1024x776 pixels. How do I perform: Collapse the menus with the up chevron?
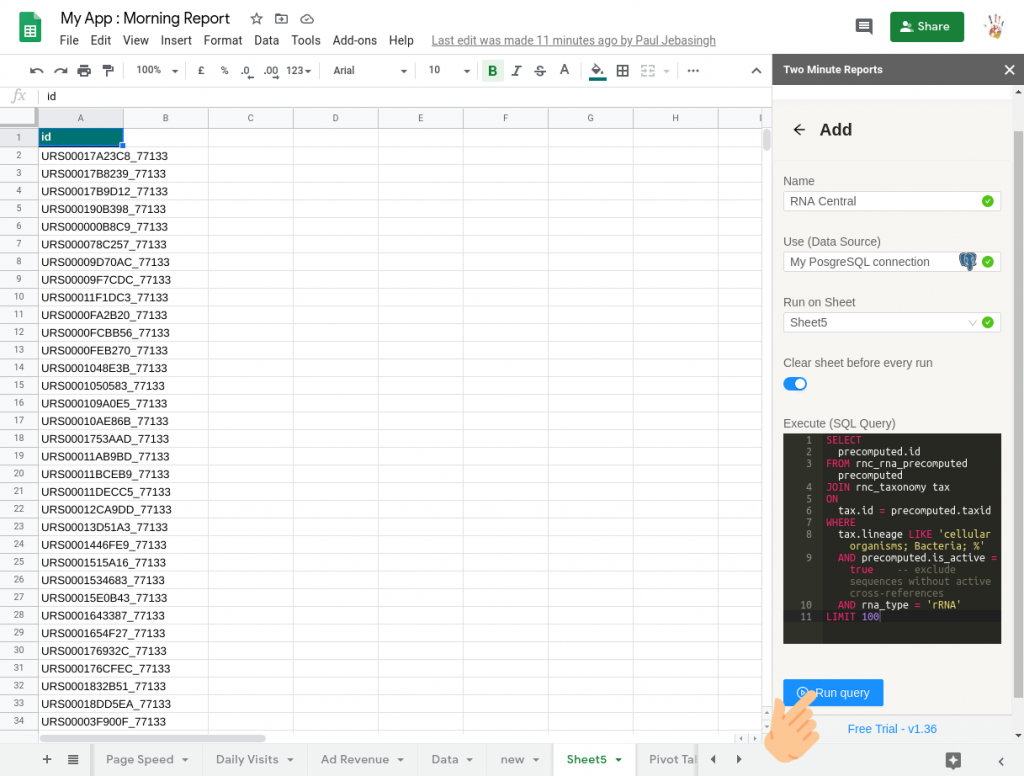pos(756,71)
